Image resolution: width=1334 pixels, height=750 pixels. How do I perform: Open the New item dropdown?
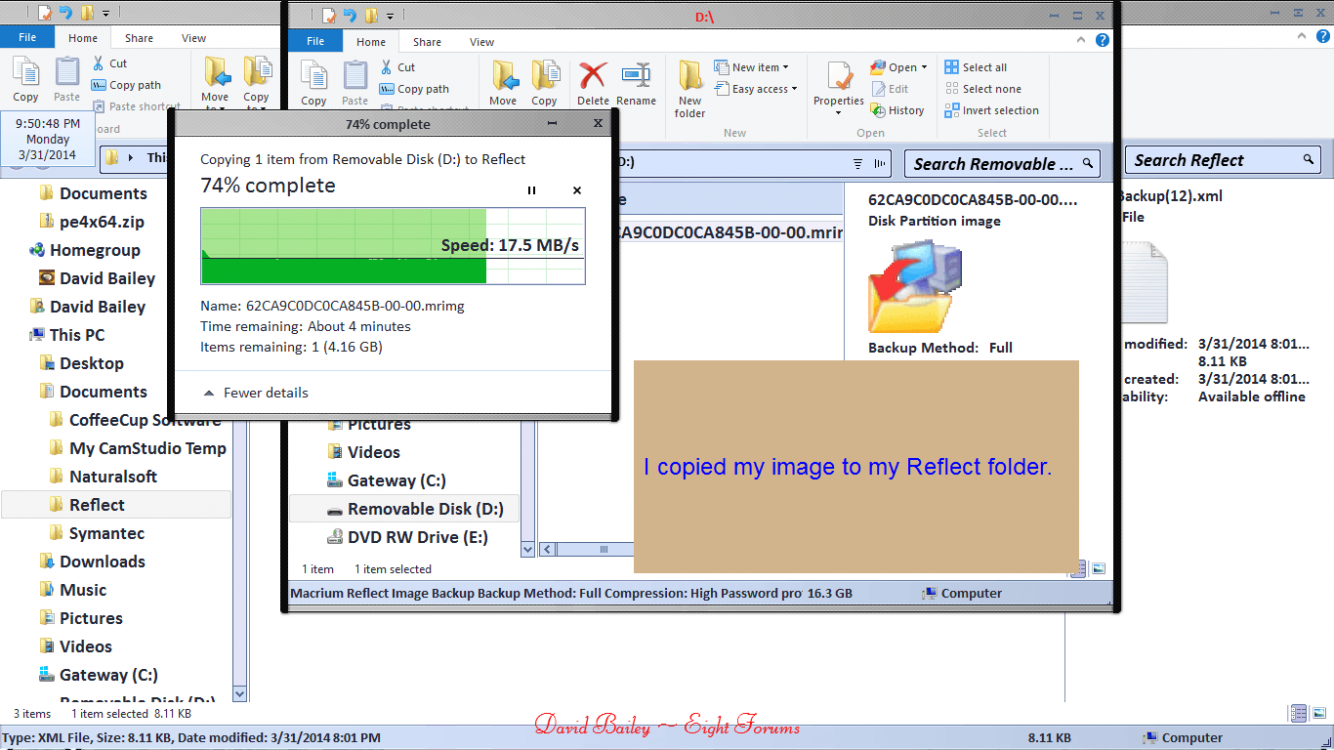[x=751, y=67]
